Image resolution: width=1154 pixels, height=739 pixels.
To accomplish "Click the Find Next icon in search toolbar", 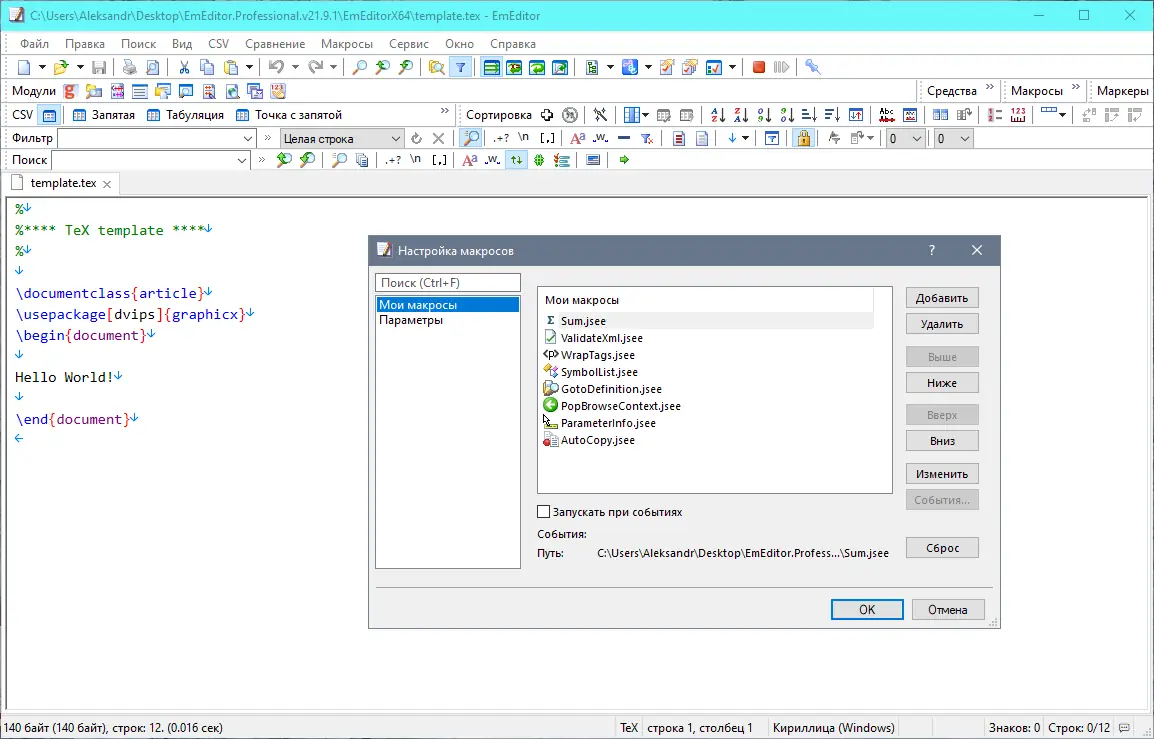I will (308, 160).
